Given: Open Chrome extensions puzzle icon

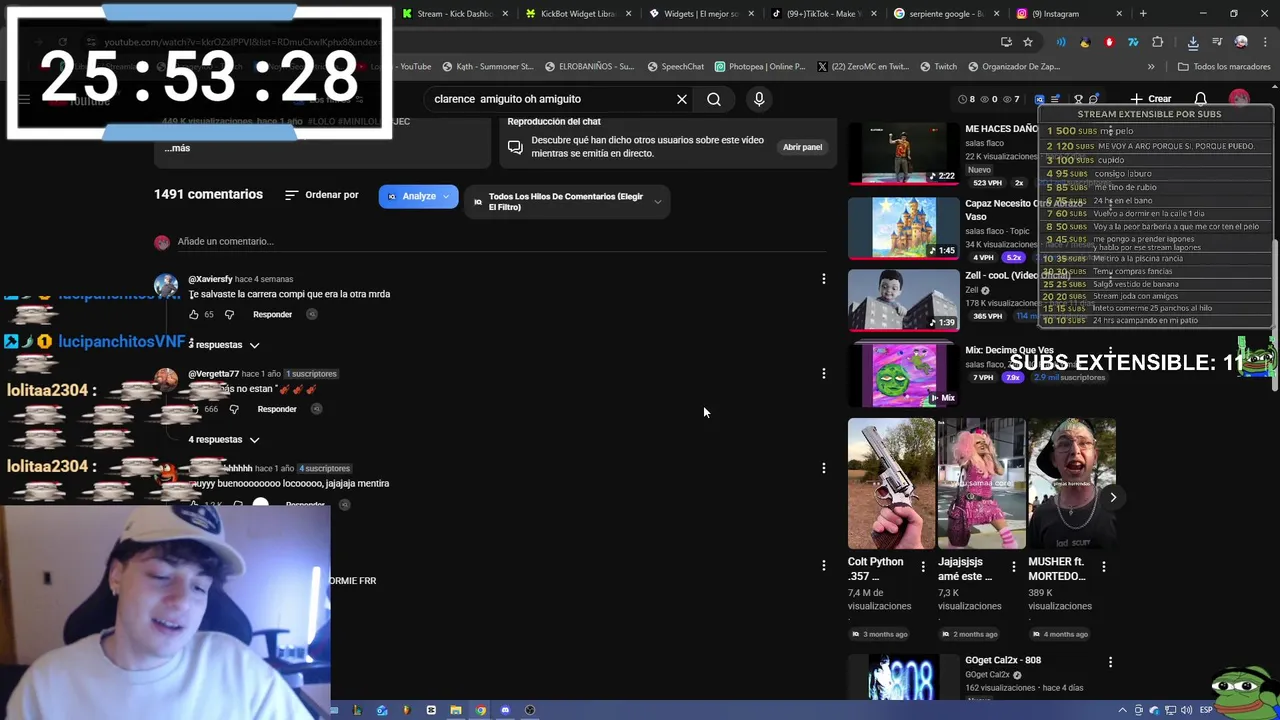Looking at the screenshot, I should pyautogui.click(x=1158, y=42).
